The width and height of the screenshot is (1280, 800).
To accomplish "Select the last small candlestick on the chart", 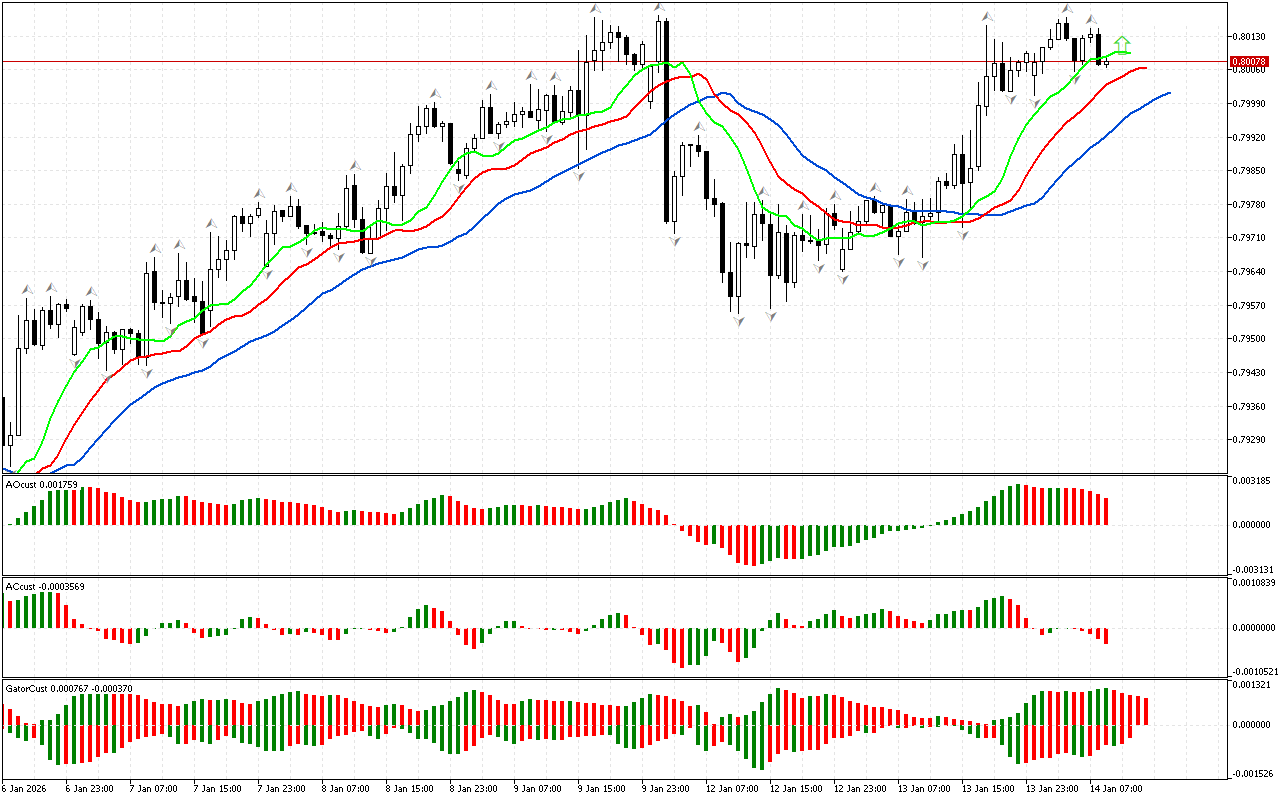I will click(1106, 62).
